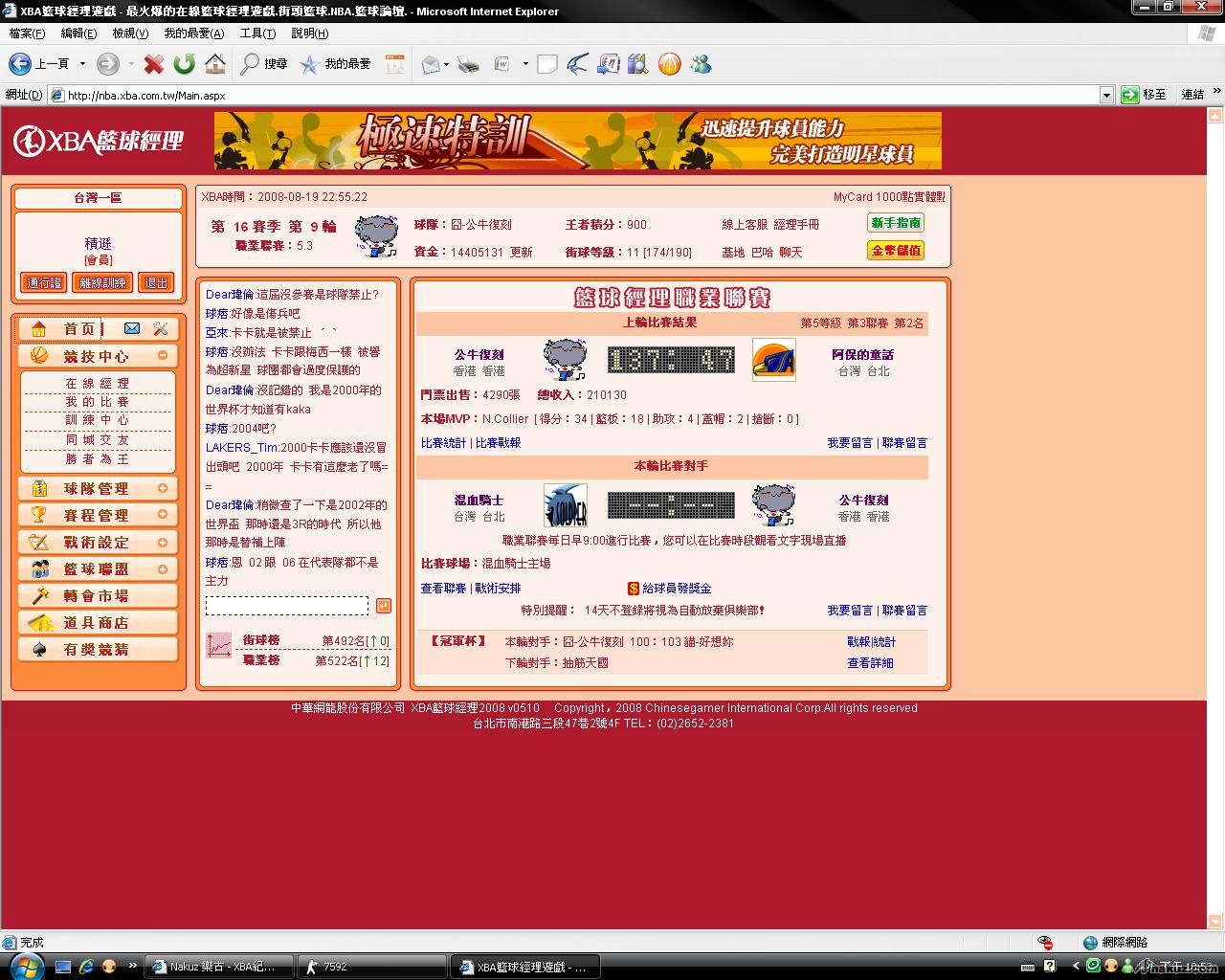Viewport: 1225px width, 980px height.
Task: Open the 我的最愛 menu in menu bar
Action: 193,33
